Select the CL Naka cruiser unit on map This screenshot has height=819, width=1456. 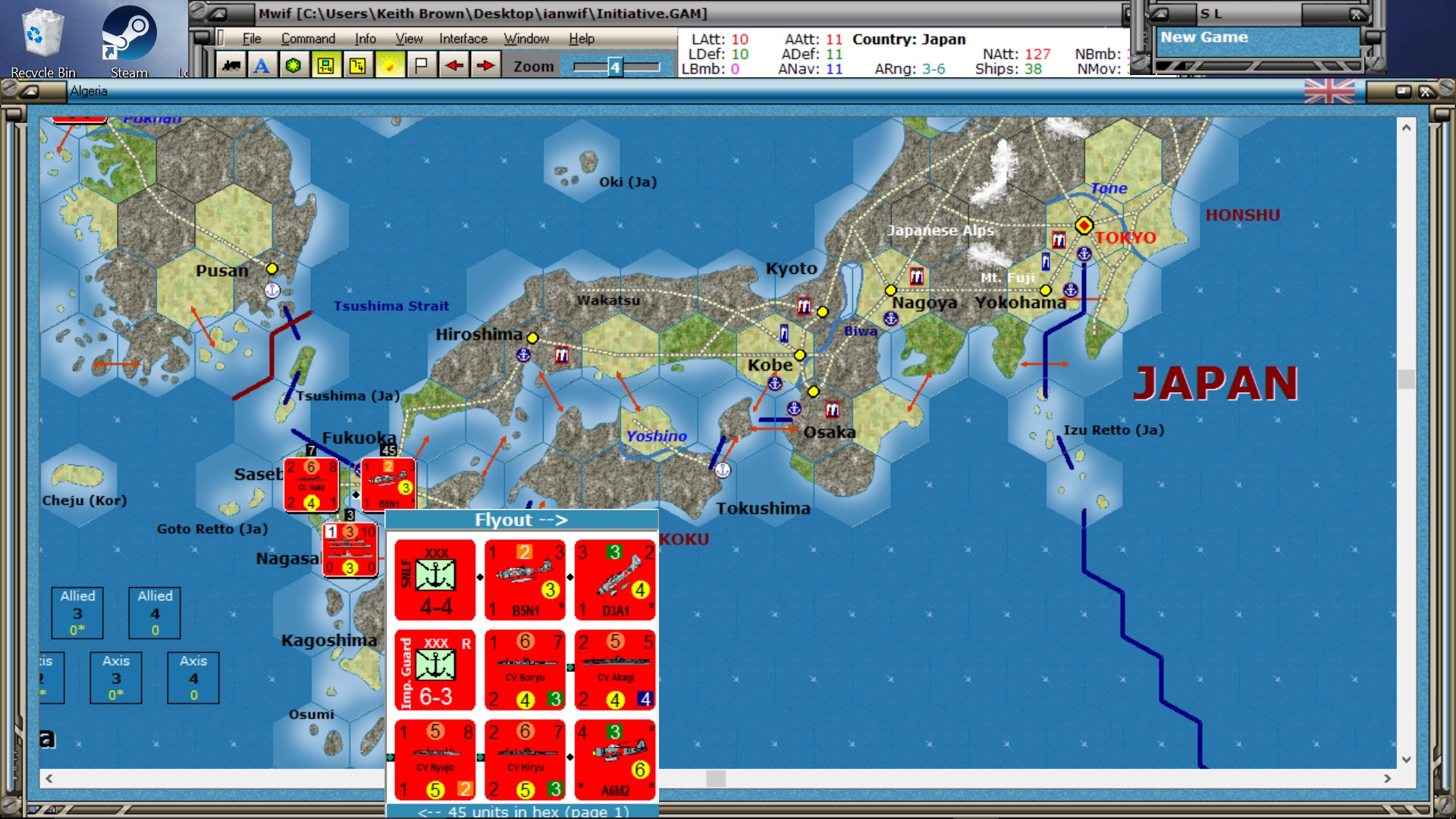point(311,485)
